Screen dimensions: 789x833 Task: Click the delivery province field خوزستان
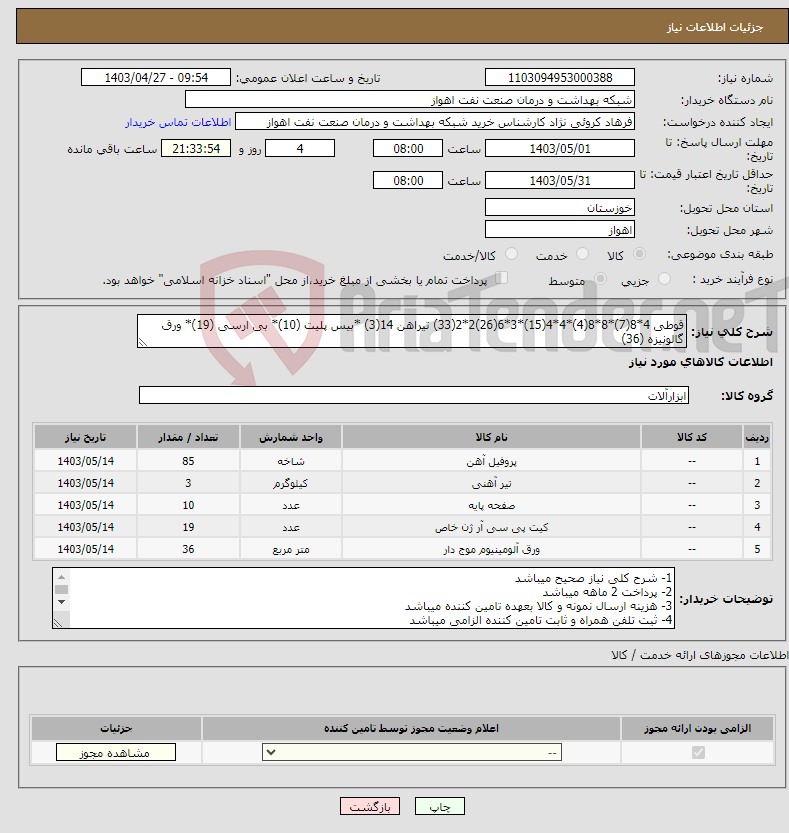coord(560,207)
